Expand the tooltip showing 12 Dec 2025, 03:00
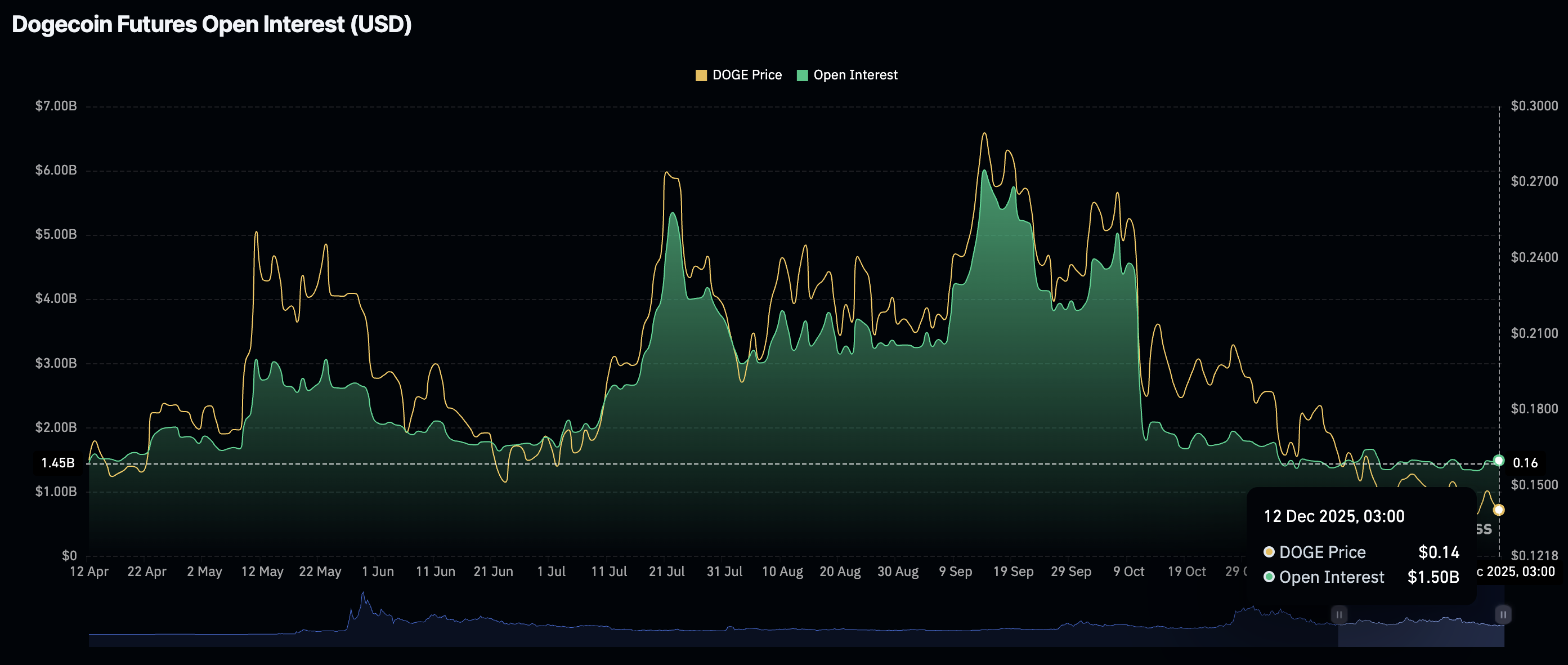 (1334, 516)
